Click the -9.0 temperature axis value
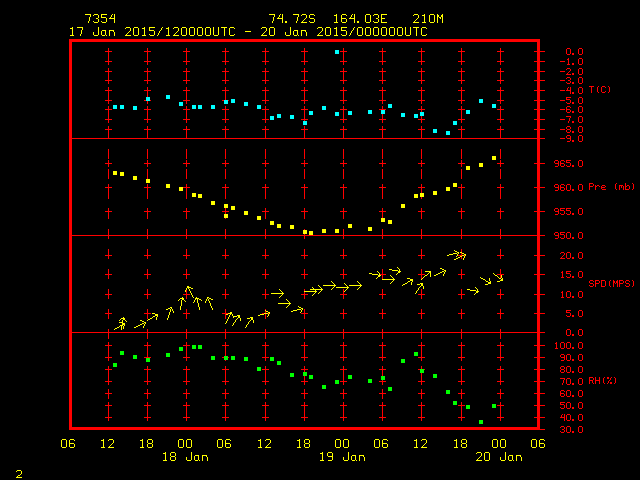The image size is (640, 480). [571, 139]
